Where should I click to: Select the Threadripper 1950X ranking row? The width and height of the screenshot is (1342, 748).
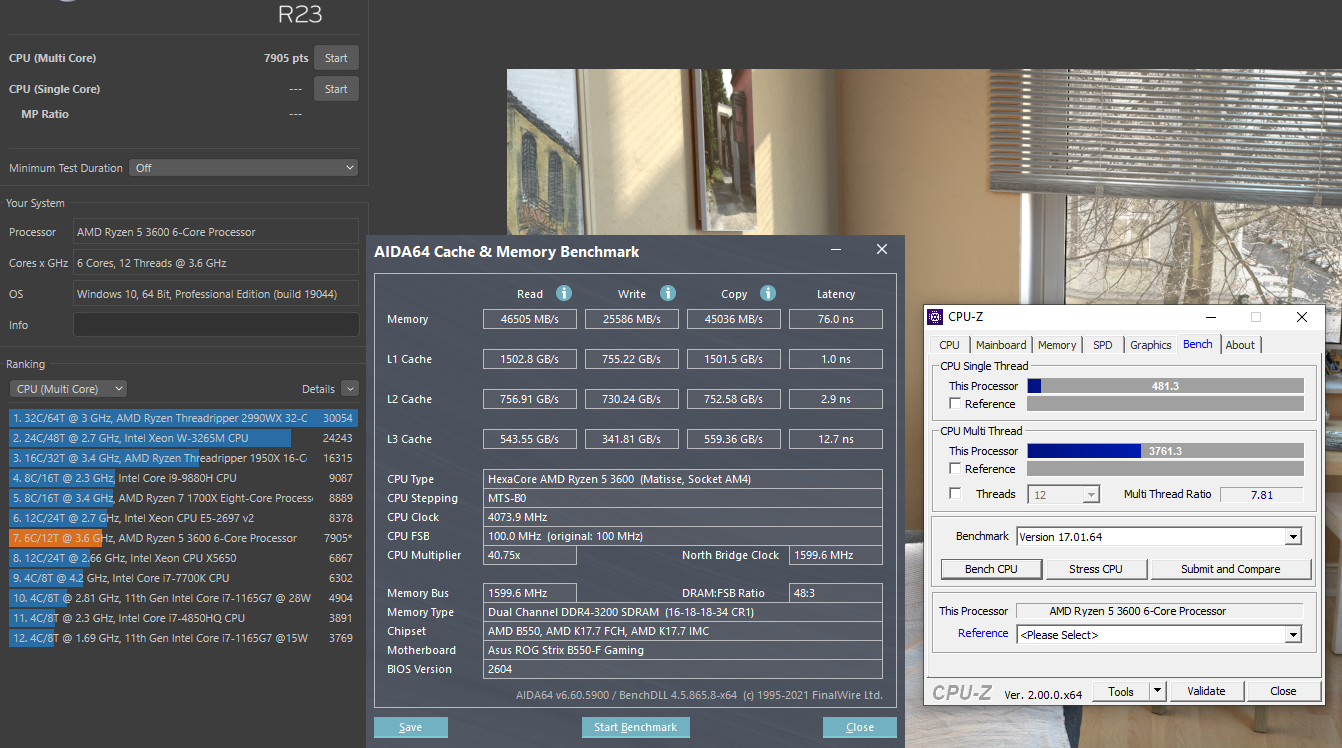183,458
